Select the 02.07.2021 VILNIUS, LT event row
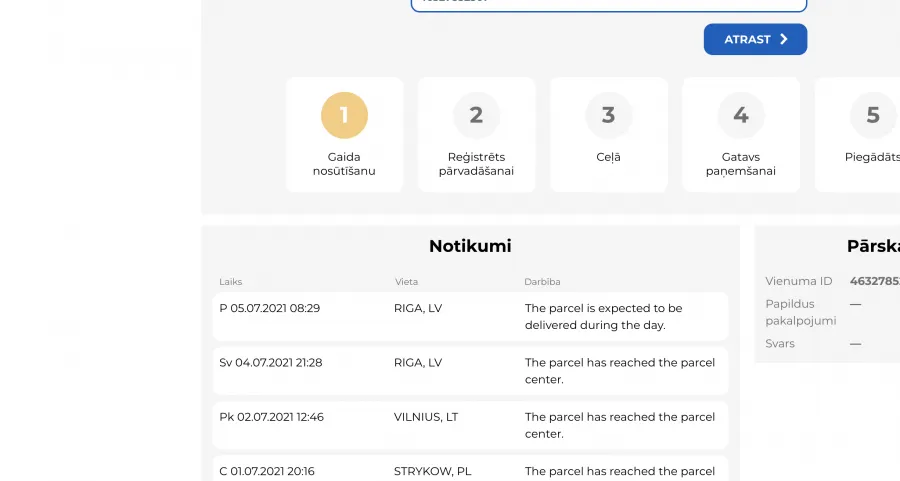 tap(470, 425)
